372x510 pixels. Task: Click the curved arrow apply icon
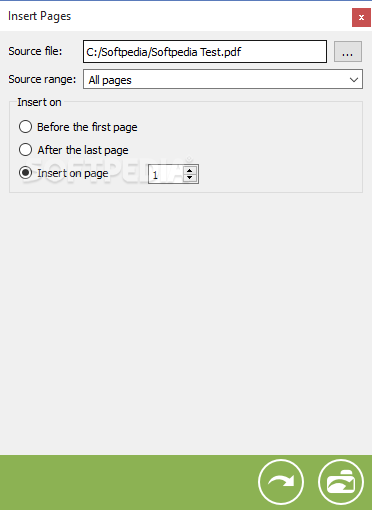(281, 482)
